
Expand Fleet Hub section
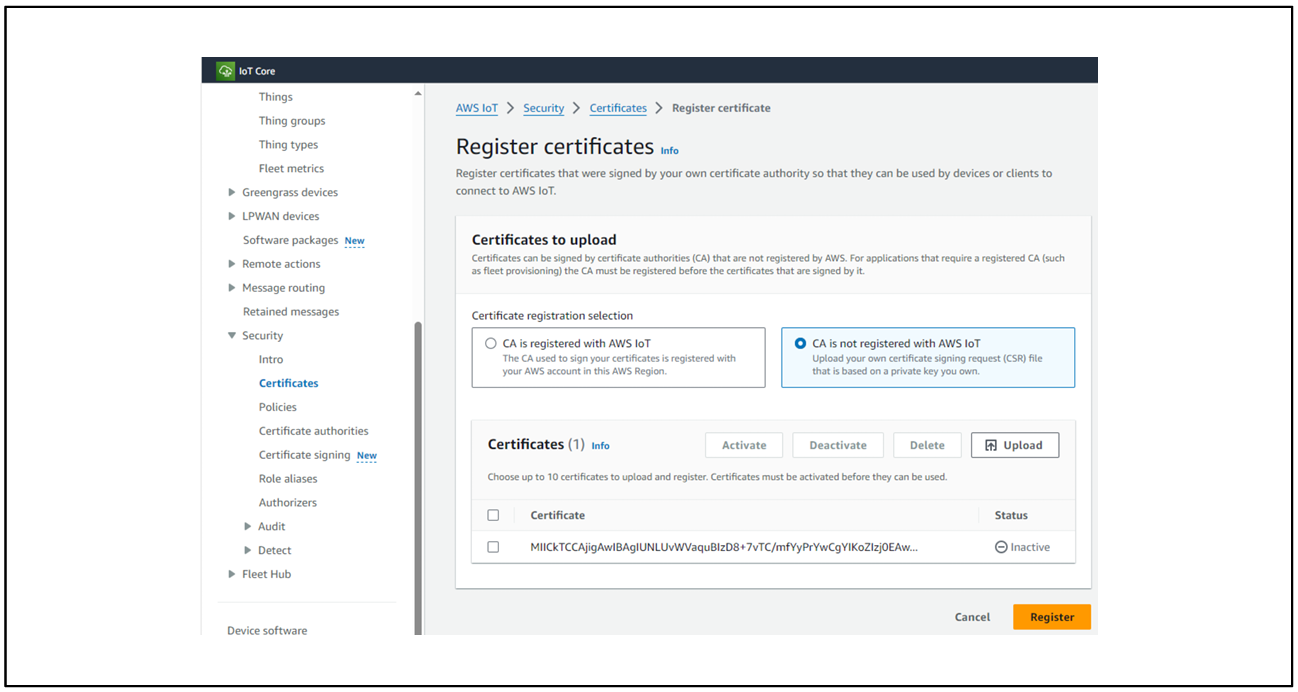[232, 575]
